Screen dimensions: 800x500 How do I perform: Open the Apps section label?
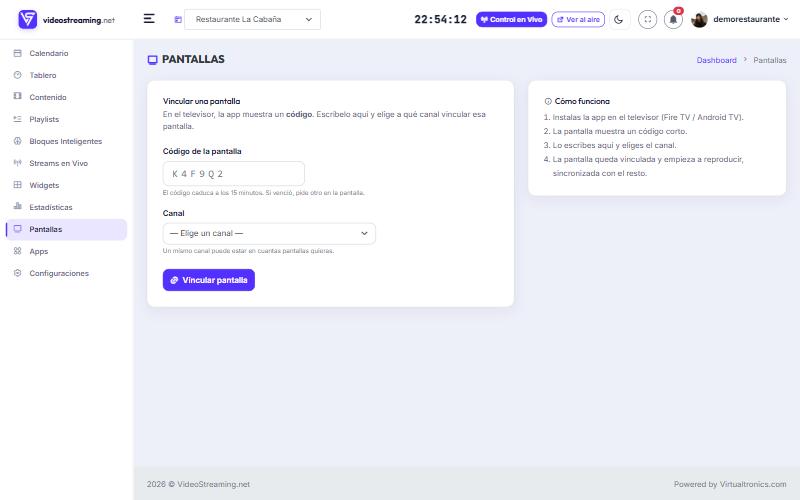click(39, 251)
